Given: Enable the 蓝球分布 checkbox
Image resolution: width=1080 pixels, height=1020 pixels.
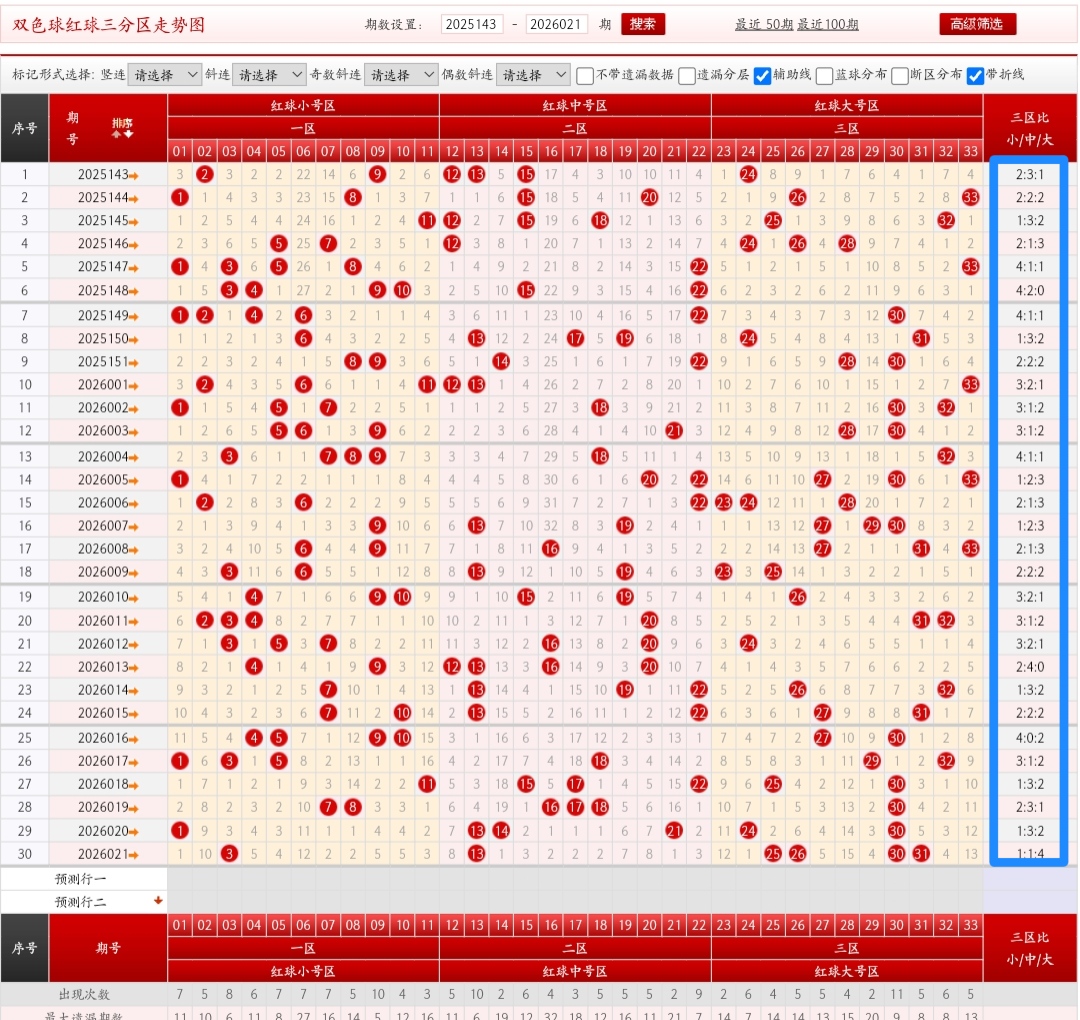Looking at the screenshot, I should (x=824, y=75).
